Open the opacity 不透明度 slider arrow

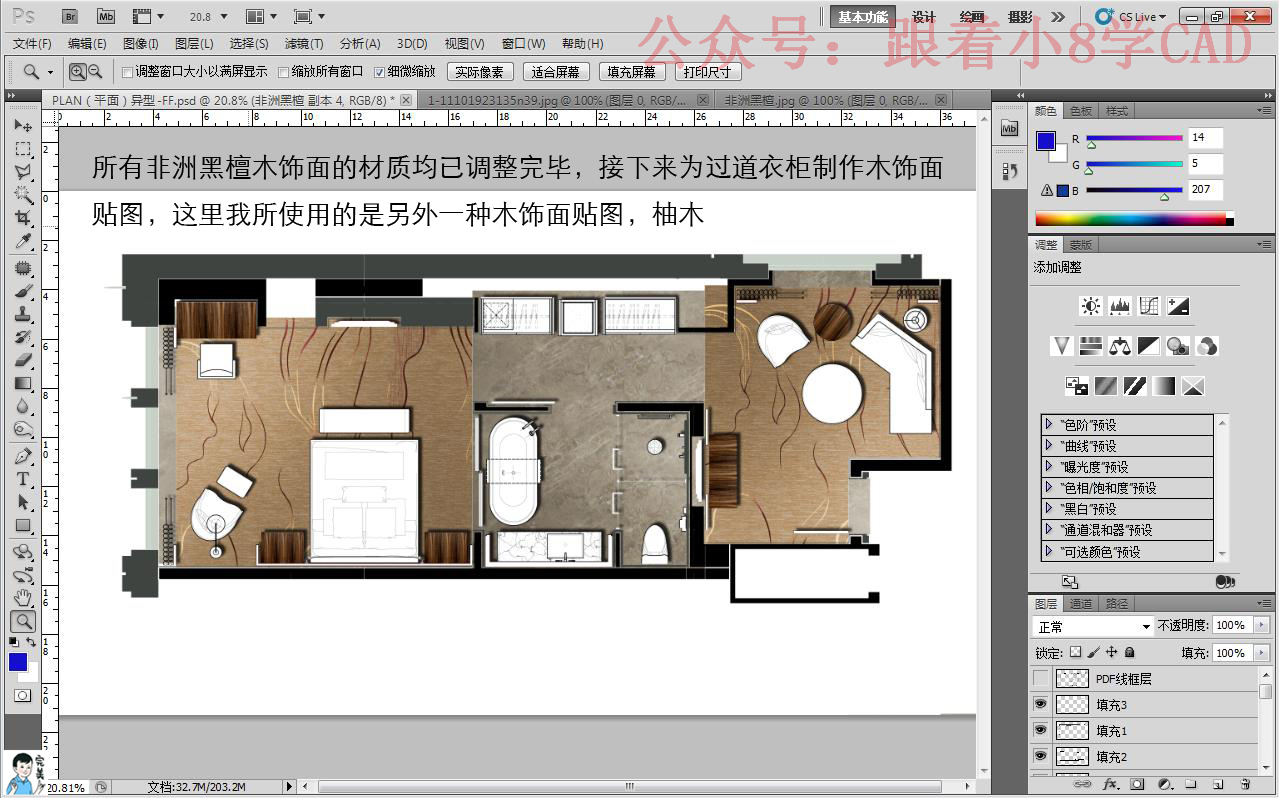point(1261,625)
